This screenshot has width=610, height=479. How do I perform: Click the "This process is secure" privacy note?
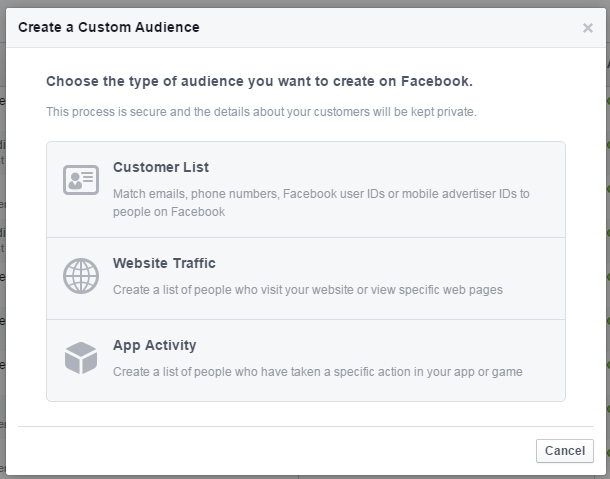(x=261, y=111)
